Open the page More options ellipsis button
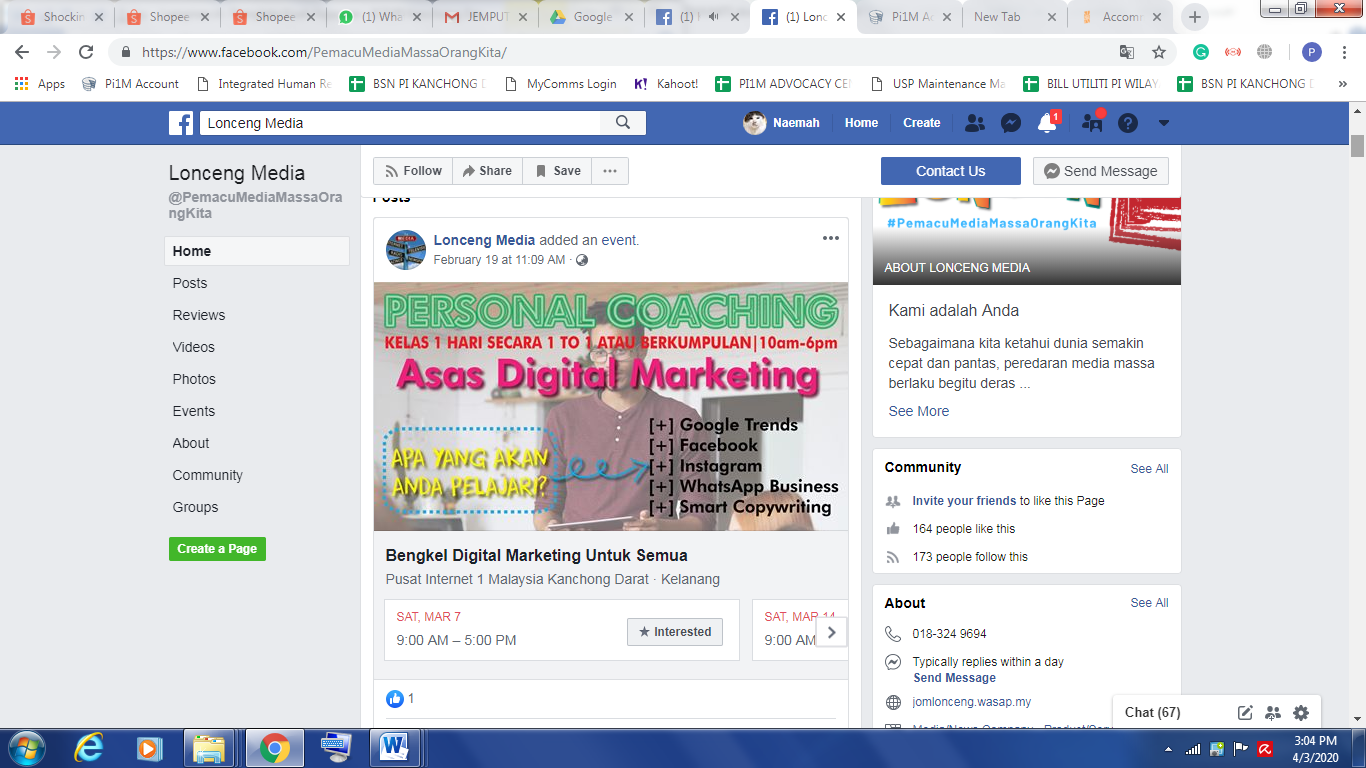Screen dimensions: 1366x768 coord(610,171)
